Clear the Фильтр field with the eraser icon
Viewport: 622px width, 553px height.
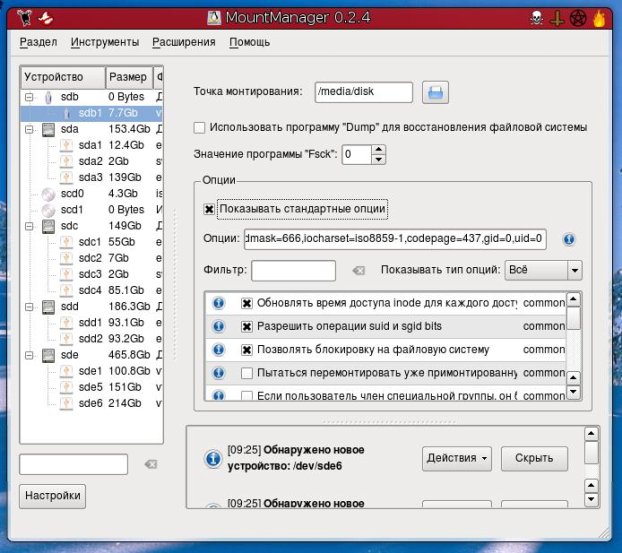point(359,271)
